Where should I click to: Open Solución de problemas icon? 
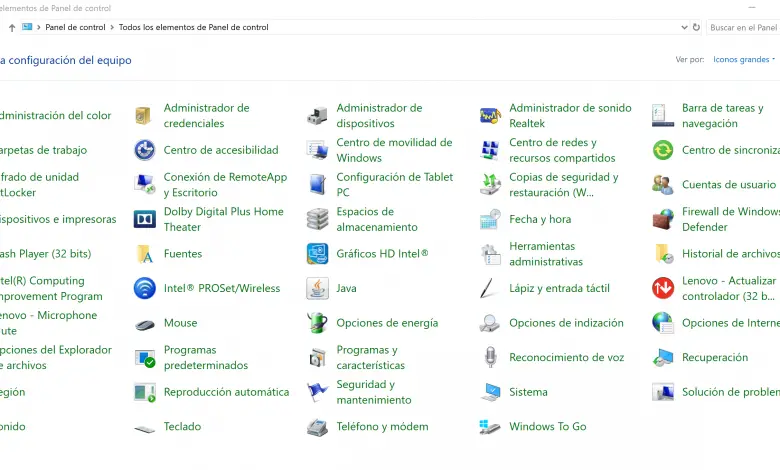663,392
